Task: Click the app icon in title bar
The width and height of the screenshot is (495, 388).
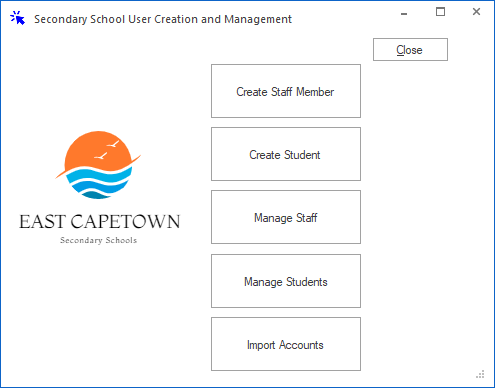Action: coord(17,18)
